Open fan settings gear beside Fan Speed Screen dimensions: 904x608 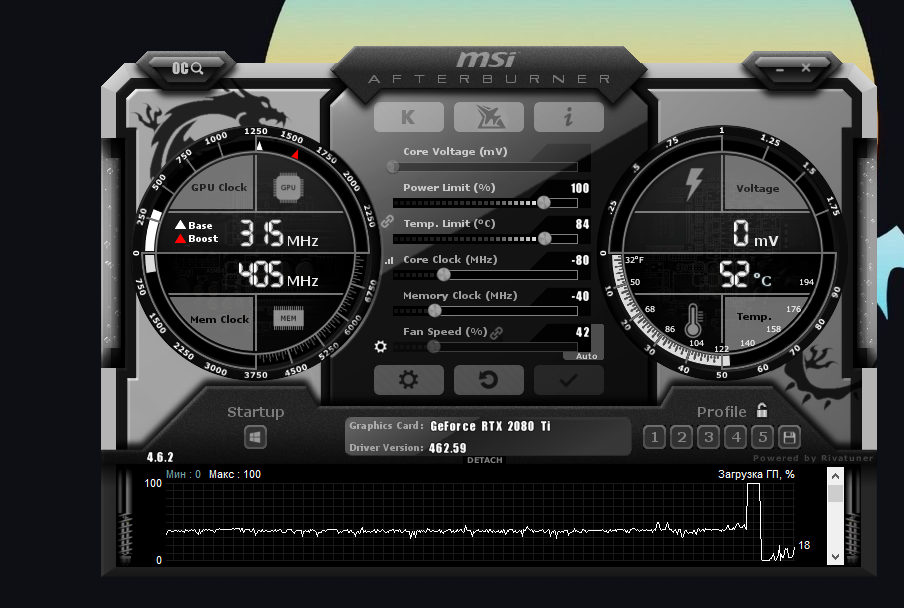[x=381, y=346]
